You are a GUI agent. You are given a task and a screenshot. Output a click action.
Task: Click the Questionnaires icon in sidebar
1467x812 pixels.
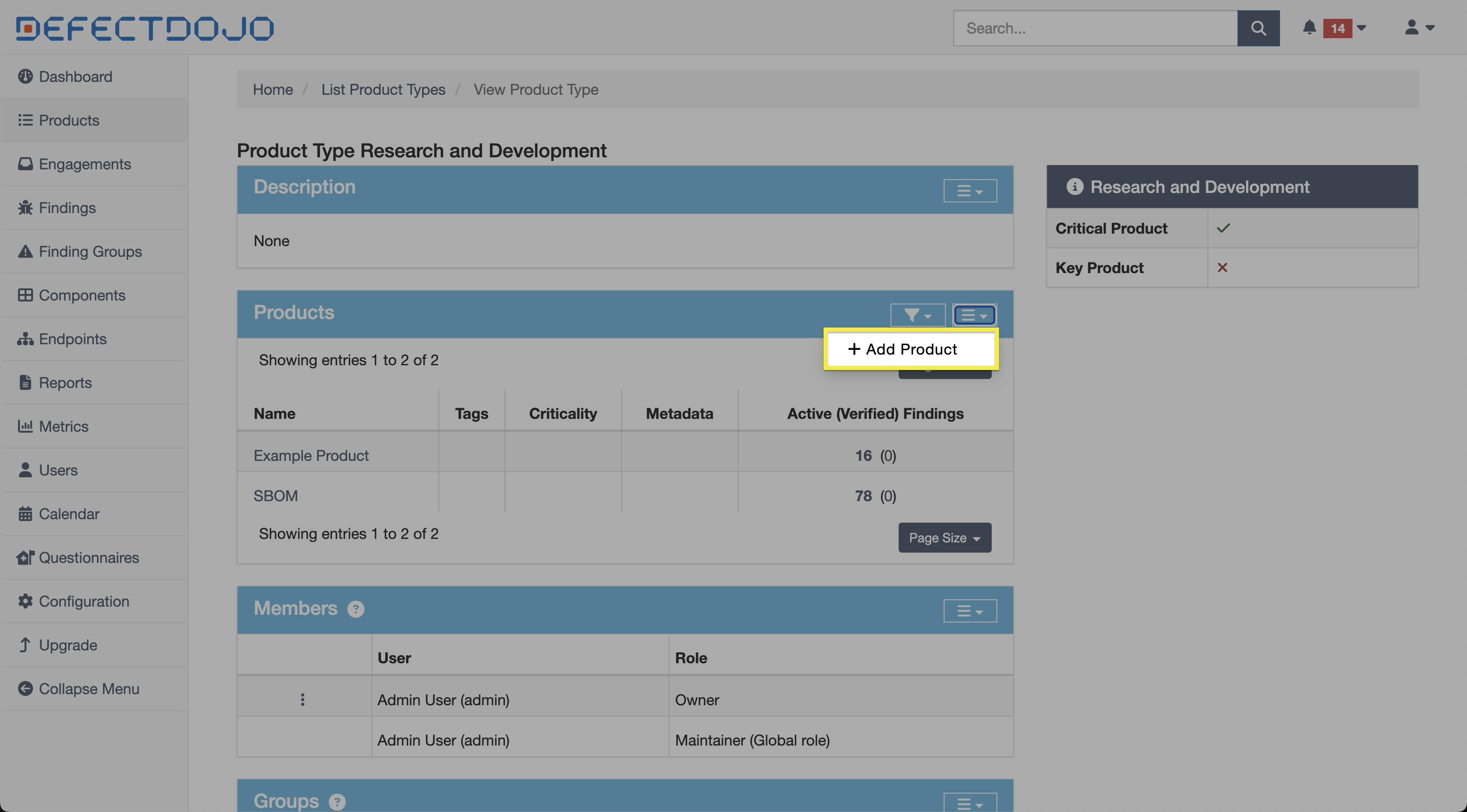pyautogui.click(x=25, y=558)
